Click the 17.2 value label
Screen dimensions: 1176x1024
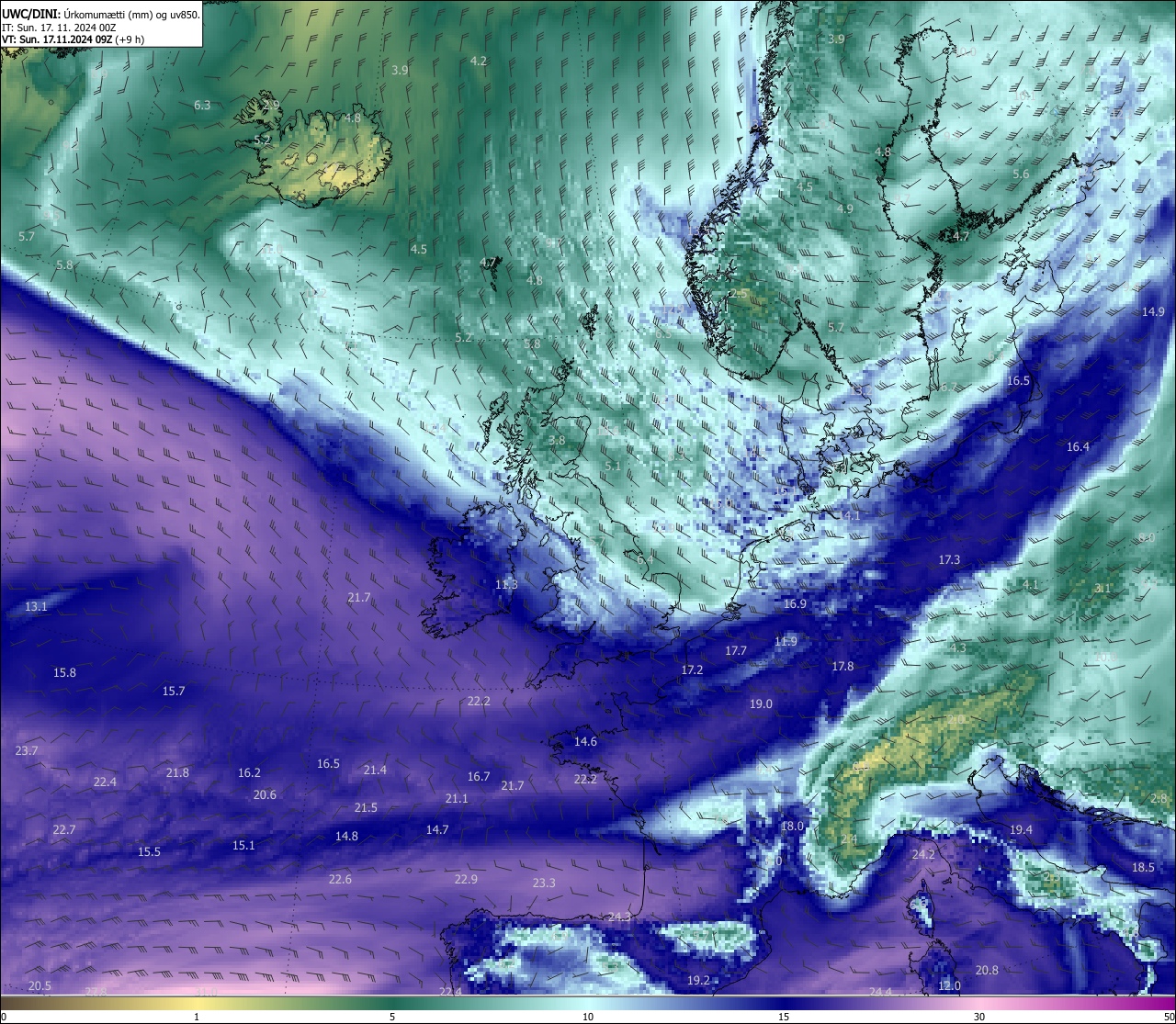click(692, 670)
